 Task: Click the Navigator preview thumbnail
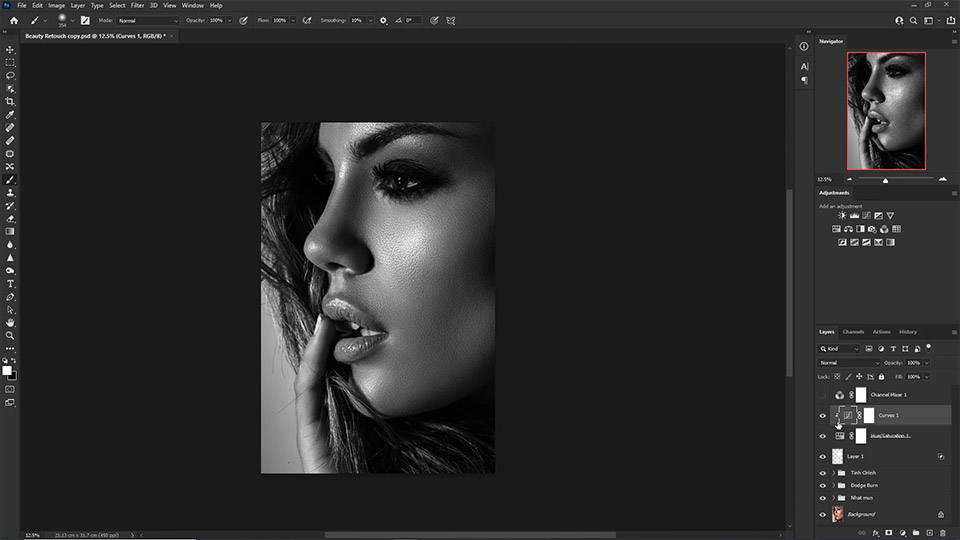pyautogui.click(x=886, y=111)
